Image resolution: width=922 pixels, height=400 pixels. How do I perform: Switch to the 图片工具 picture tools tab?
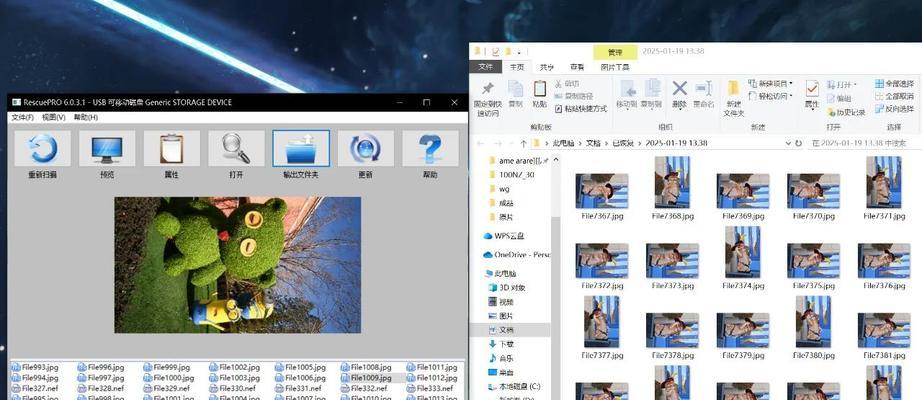click(x=615, y=68)
